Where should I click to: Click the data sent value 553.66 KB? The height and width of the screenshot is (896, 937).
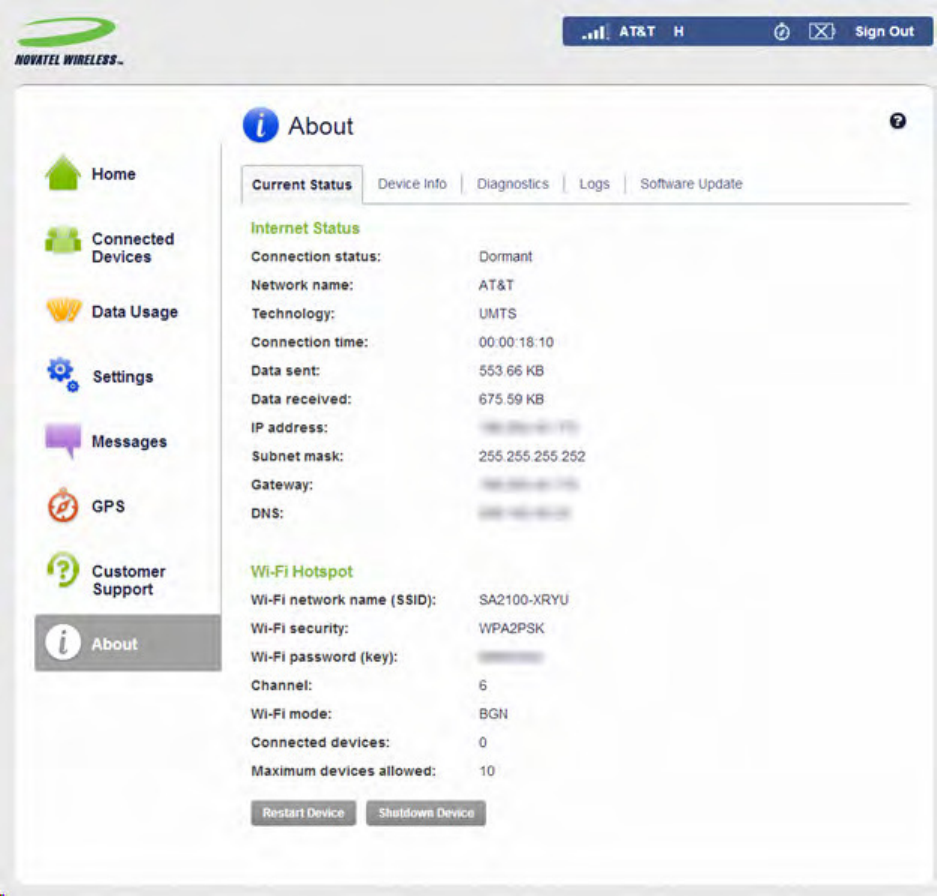(x=512, y=371)
